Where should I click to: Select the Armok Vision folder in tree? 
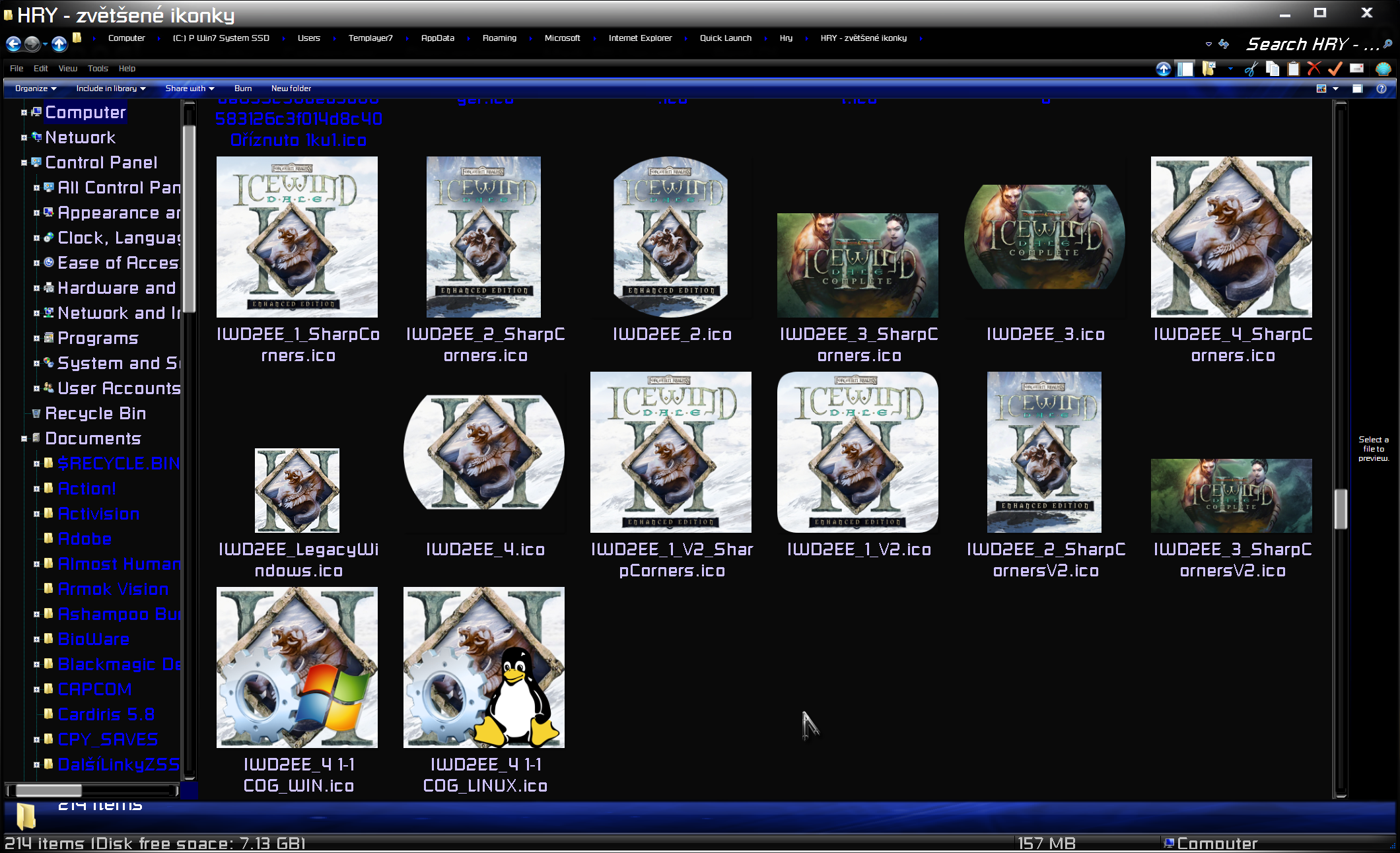click(113, 590)
